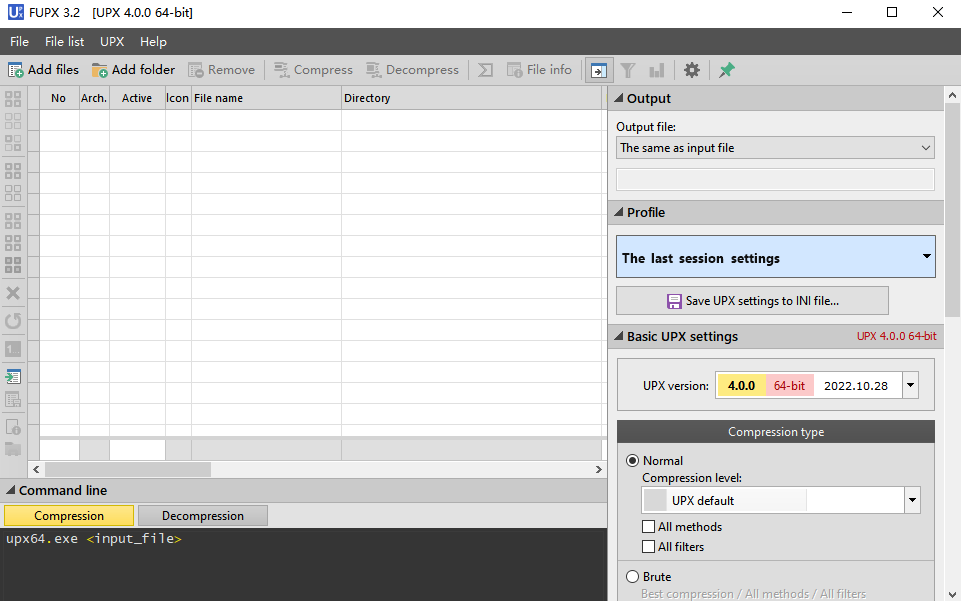Click the green-arrow list sidebar icon
Image resolution: width=961 pixels, height=601 pixels.
[x=13, y=376]
